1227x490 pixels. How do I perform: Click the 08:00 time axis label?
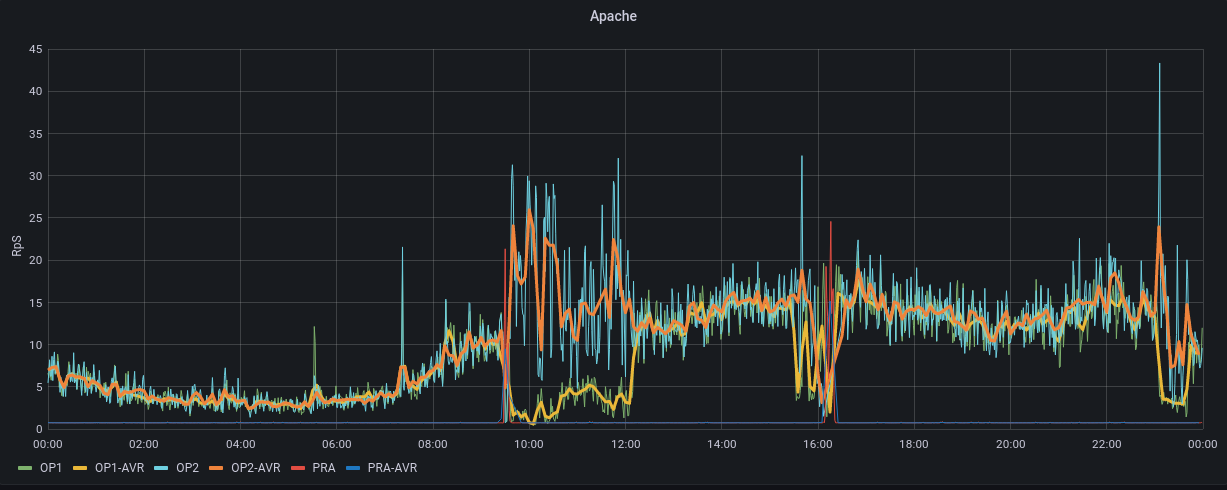433,444
